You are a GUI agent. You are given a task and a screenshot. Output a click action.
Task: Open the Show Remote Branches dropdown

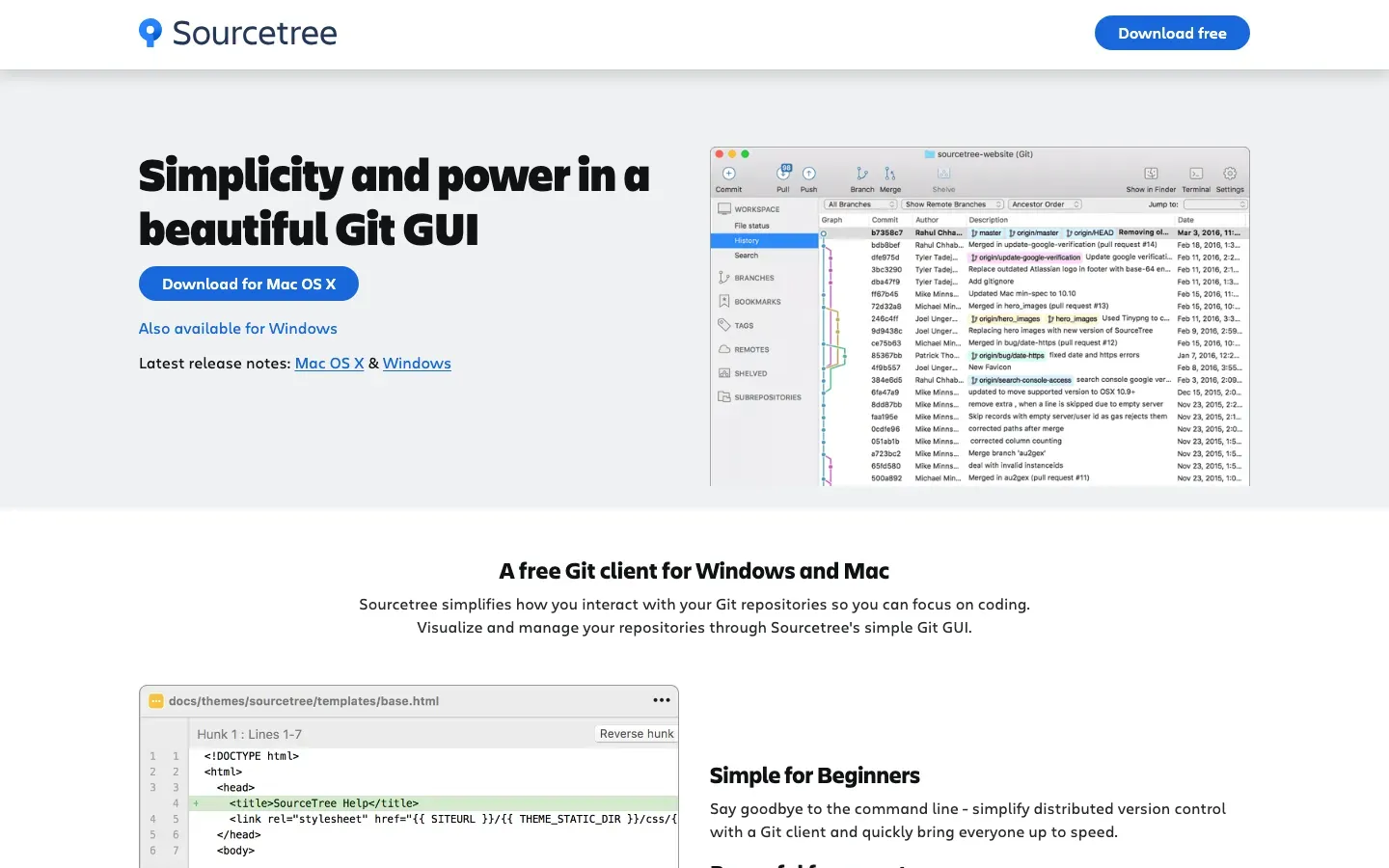click(x=953, y=204)
